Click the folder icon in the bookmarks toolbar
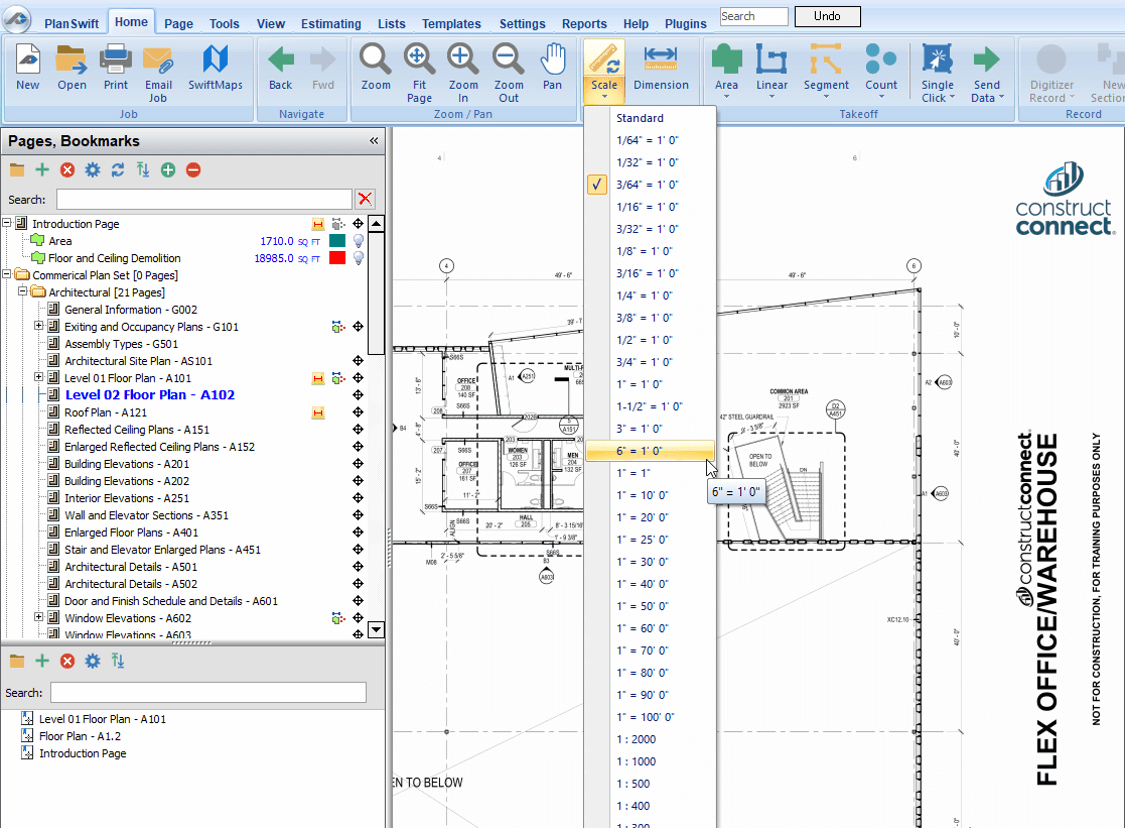 pyautogui.click(x=17, y=661)
